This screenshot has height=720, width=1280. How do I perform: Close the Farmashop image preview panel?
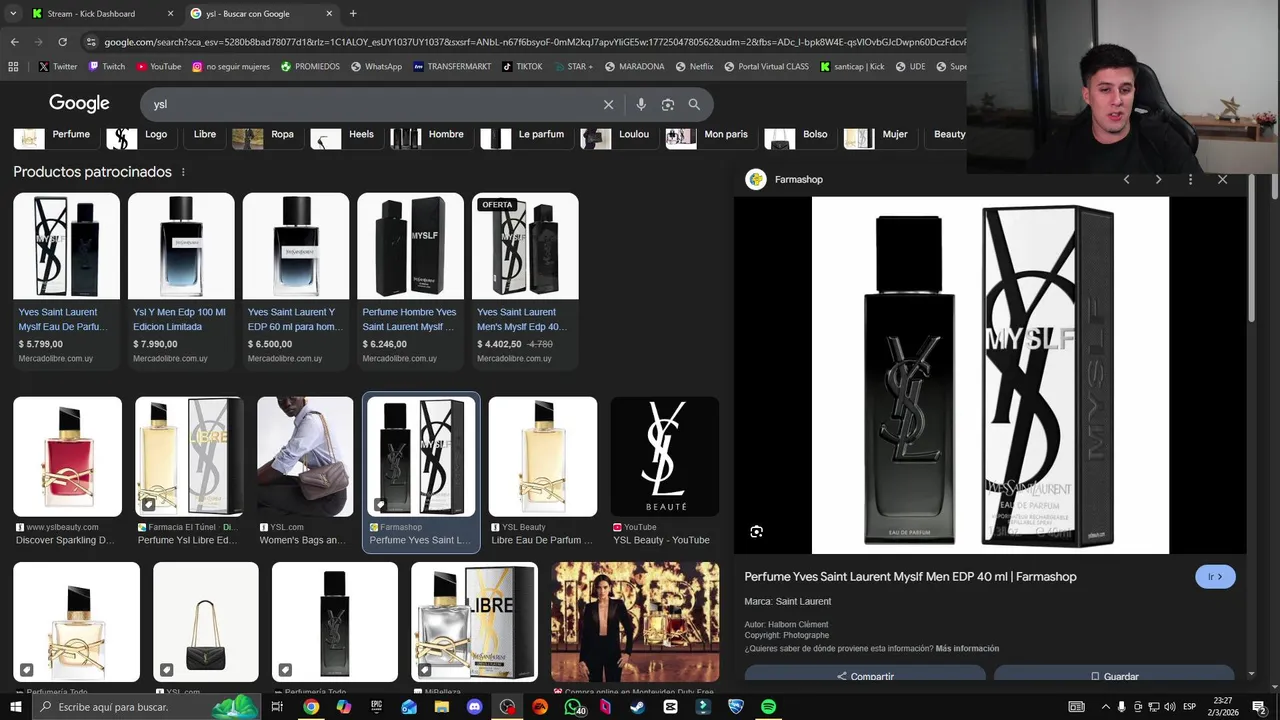click(x=1222, y=180)
